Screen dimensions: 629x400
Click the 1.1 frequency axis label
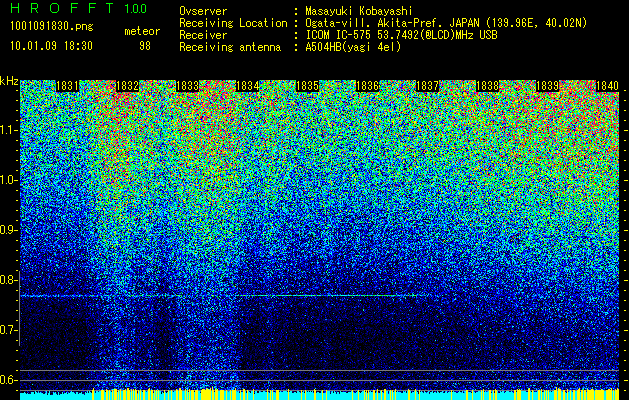tap(8, 130)
